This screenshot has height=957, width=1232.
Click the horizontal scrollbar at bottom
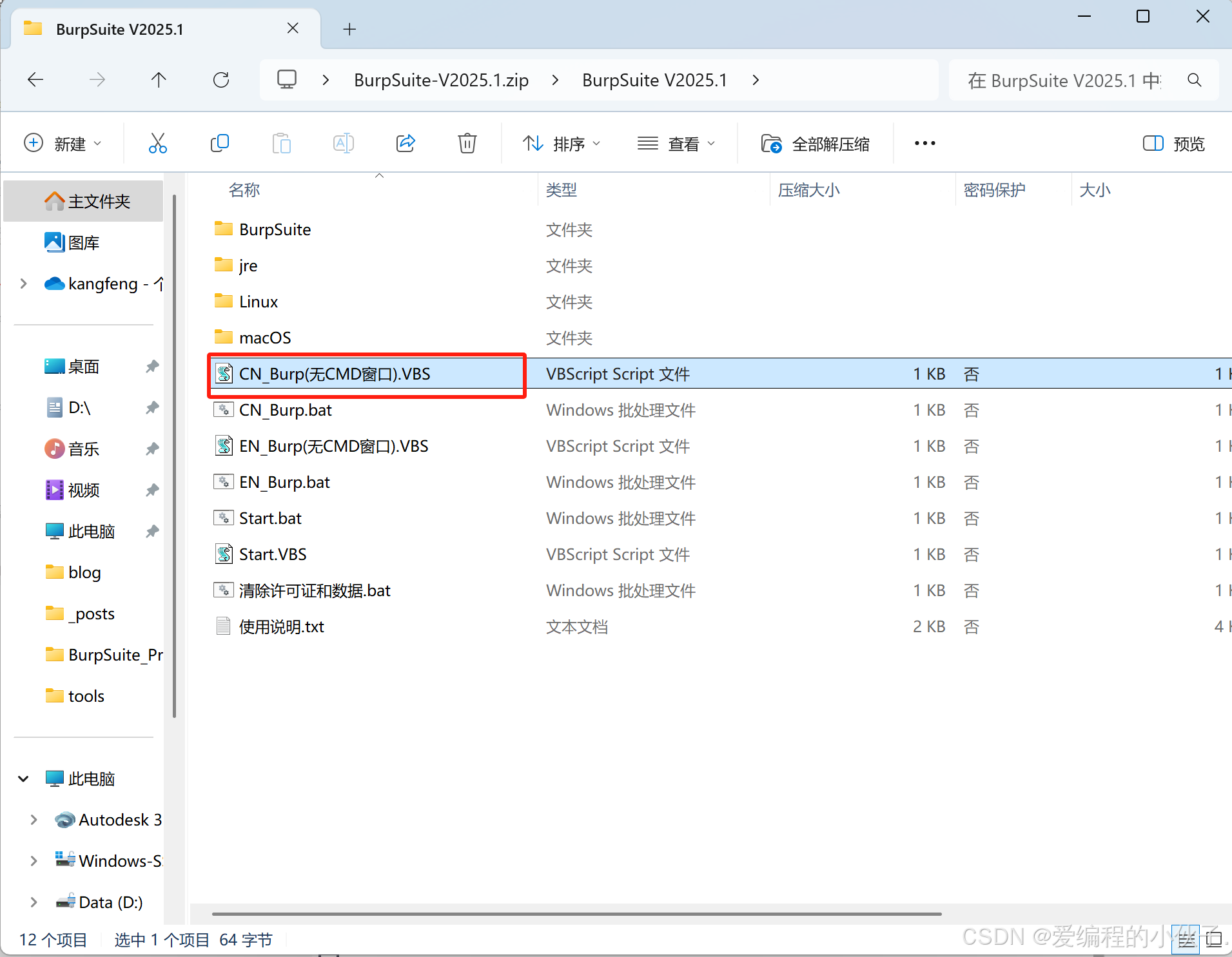[576, 913]
